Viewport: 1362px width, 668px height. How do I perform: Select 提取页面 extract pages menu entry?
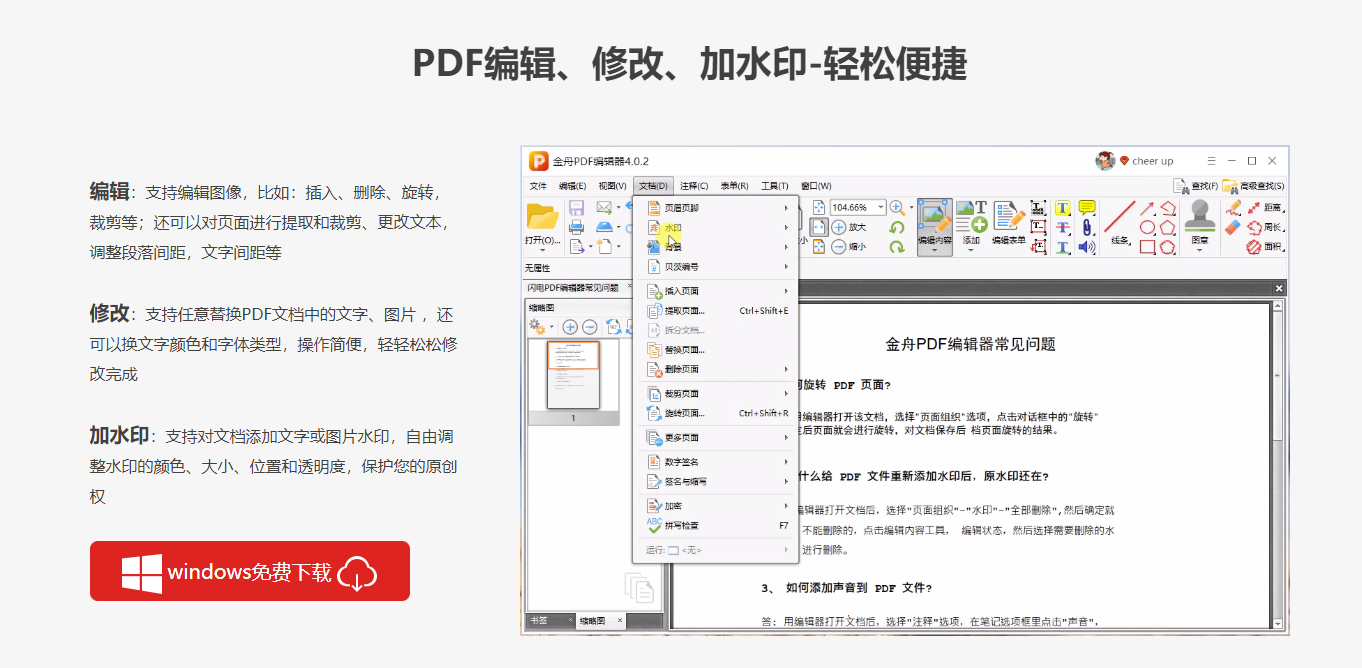tap(716, 311)
